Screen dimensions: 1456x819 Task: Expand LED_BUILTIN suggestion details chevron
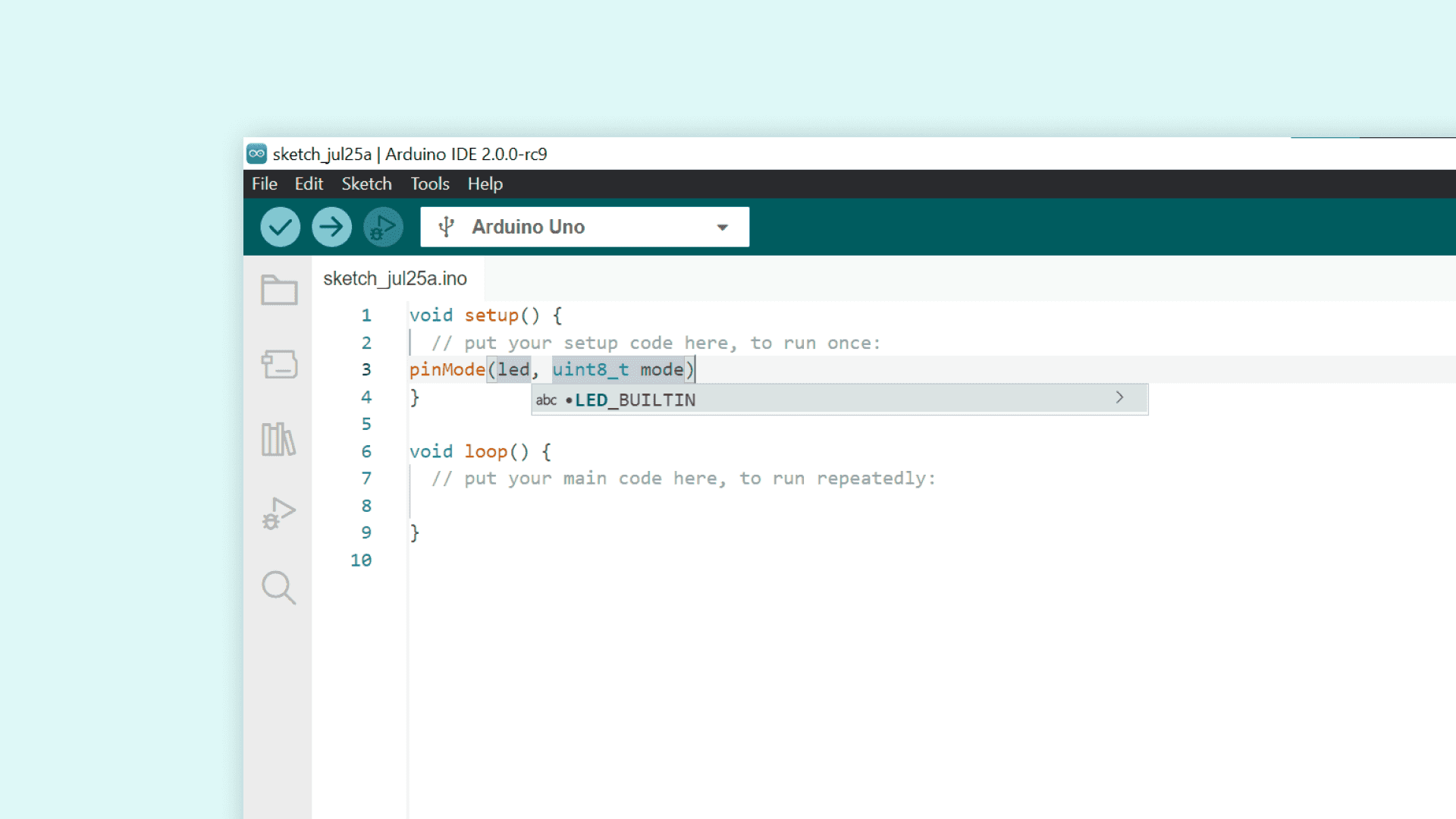(1119, 397)
